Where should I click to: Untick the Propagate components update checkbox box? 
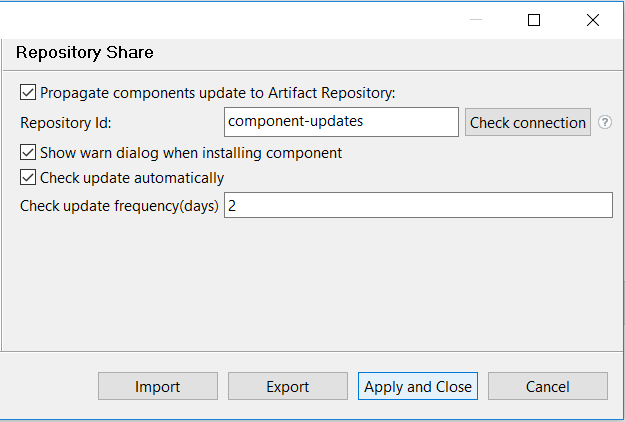pos(28,93)
